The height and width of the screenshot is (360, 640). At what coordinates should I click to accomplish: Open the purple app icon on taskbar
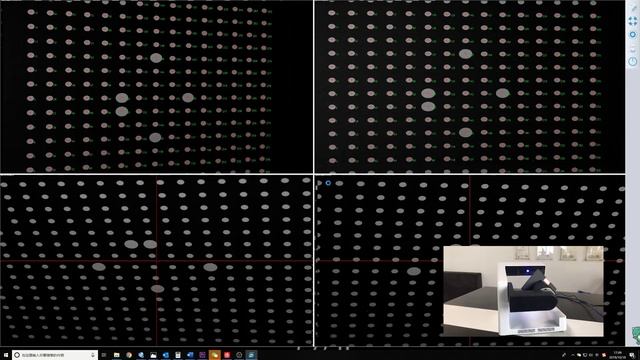tap(202, 355)
